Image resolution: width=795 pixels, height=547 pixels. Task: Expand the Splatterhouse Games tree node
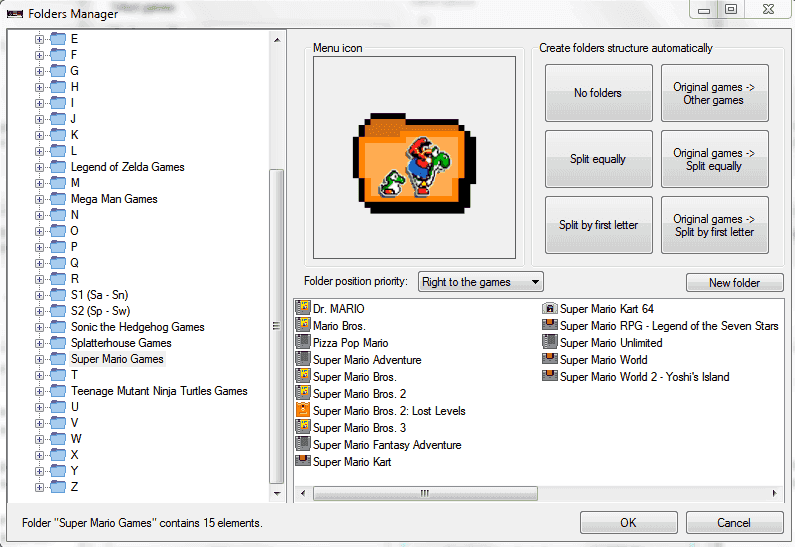[39, 343]
